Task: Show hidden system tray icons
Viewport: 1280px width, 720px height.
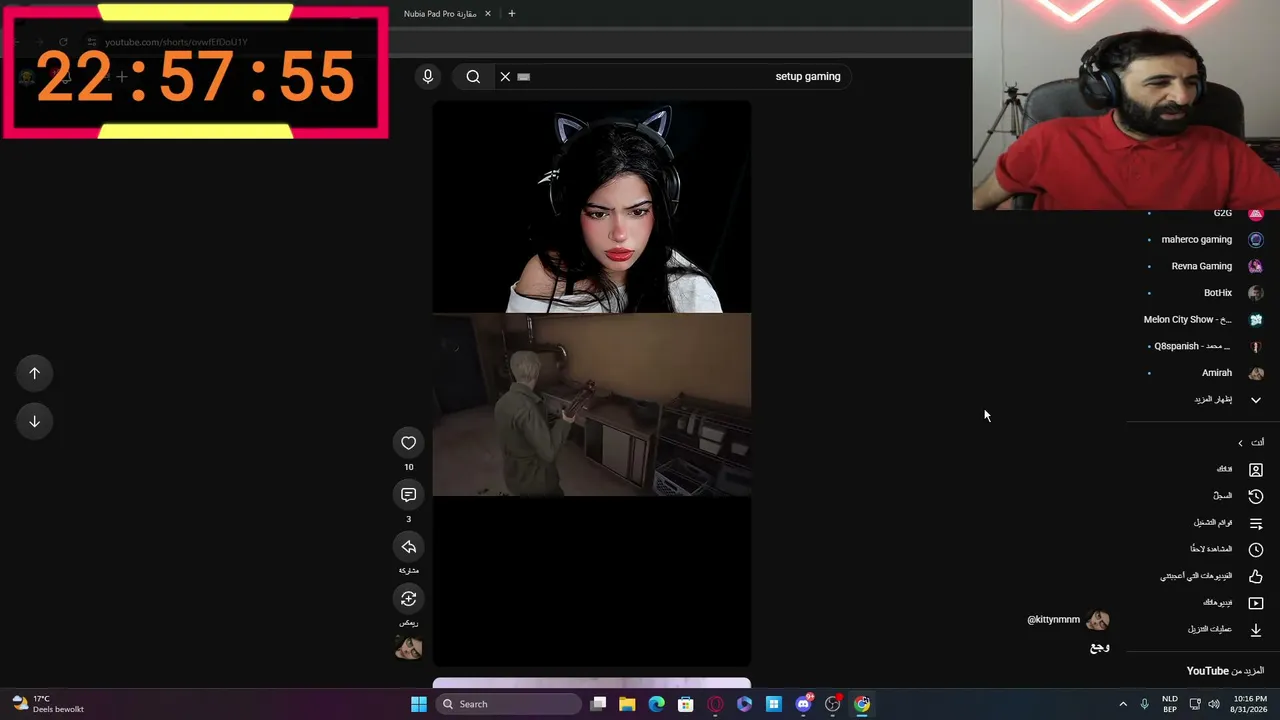Action: pos(1123,704)
